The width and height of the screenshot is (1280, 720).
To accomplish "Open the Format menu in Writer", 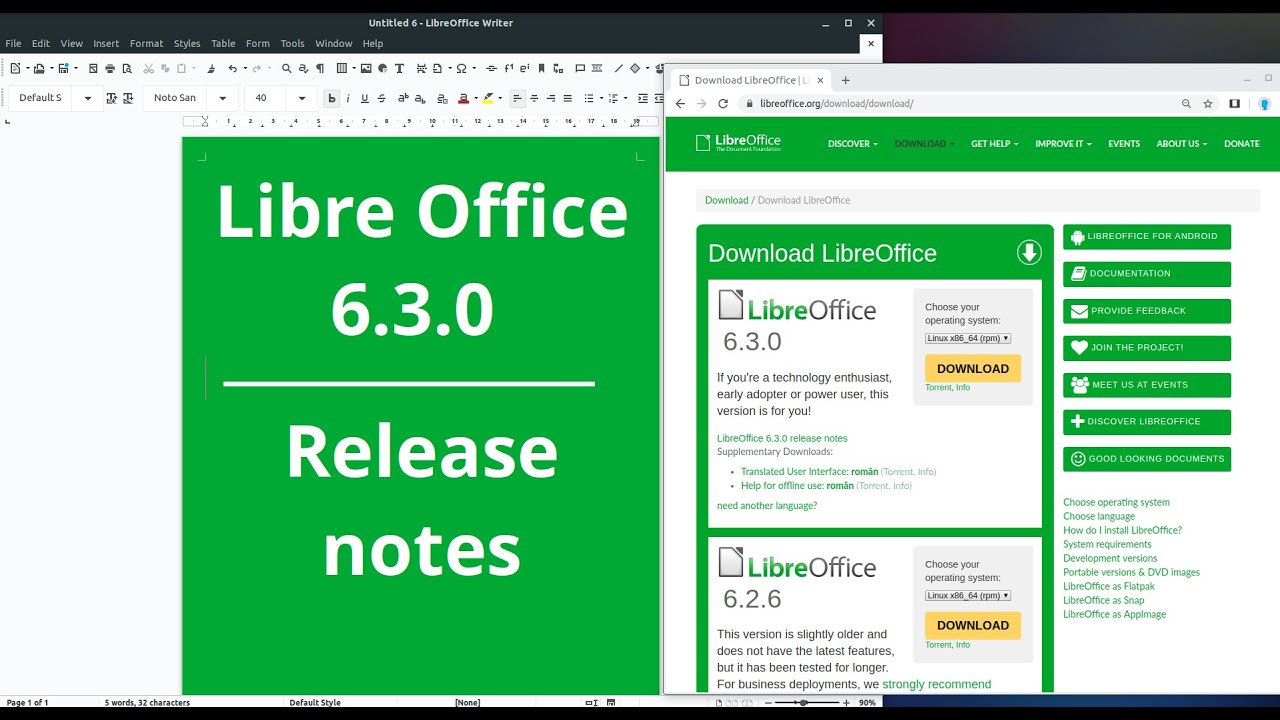I will (x=146, y=43).
